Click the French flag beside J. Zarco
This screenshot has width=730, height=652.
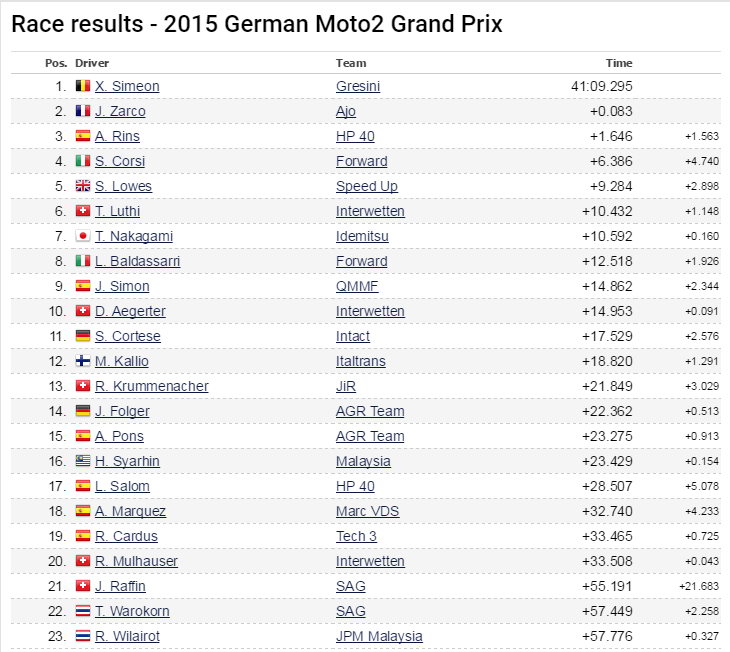[83, 112]
